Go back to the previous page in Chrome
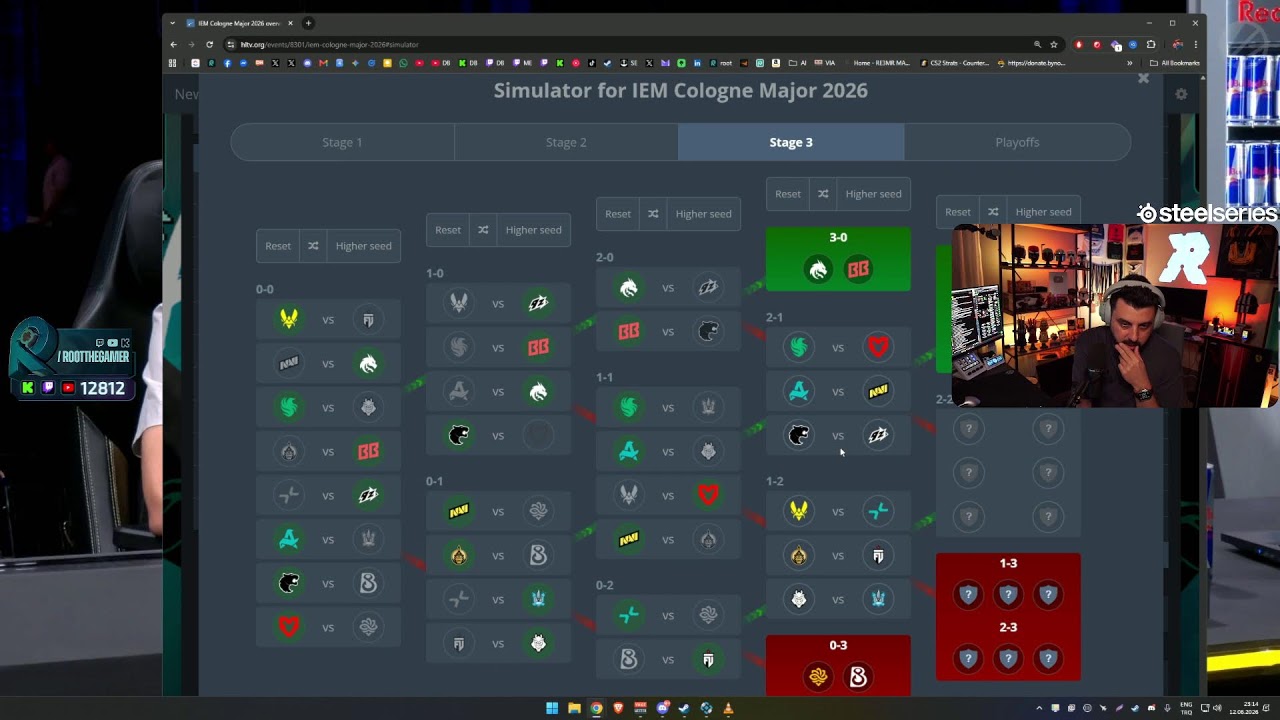Image resolution: width=1280 pixels, height=720 pixels. point(173,44)
